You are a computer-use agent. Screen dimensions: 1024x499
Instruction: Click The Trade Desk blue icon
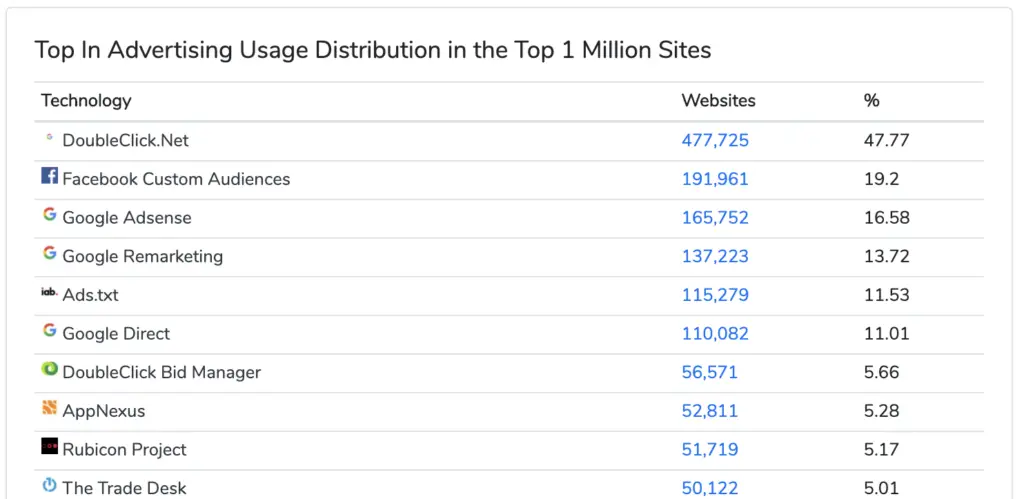pyautogui.click(x=50, y=485)
